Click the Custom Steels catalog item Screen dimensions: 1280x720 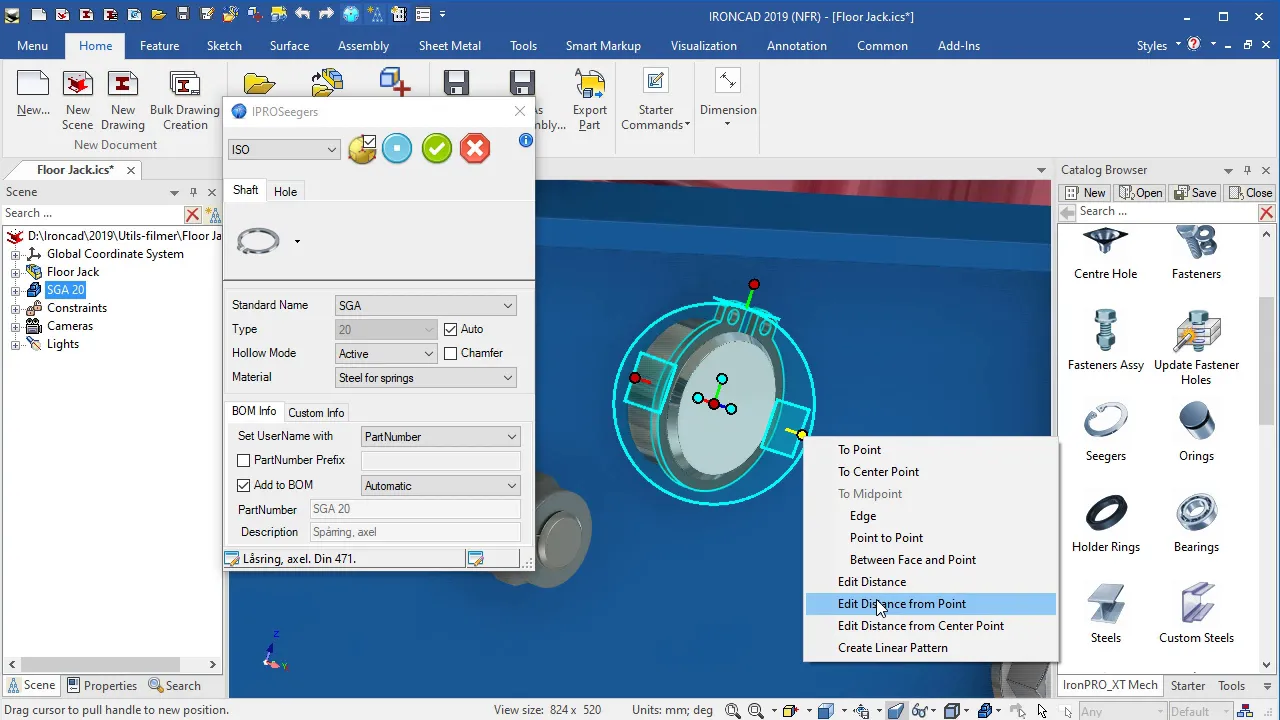tap(1196, 614)
